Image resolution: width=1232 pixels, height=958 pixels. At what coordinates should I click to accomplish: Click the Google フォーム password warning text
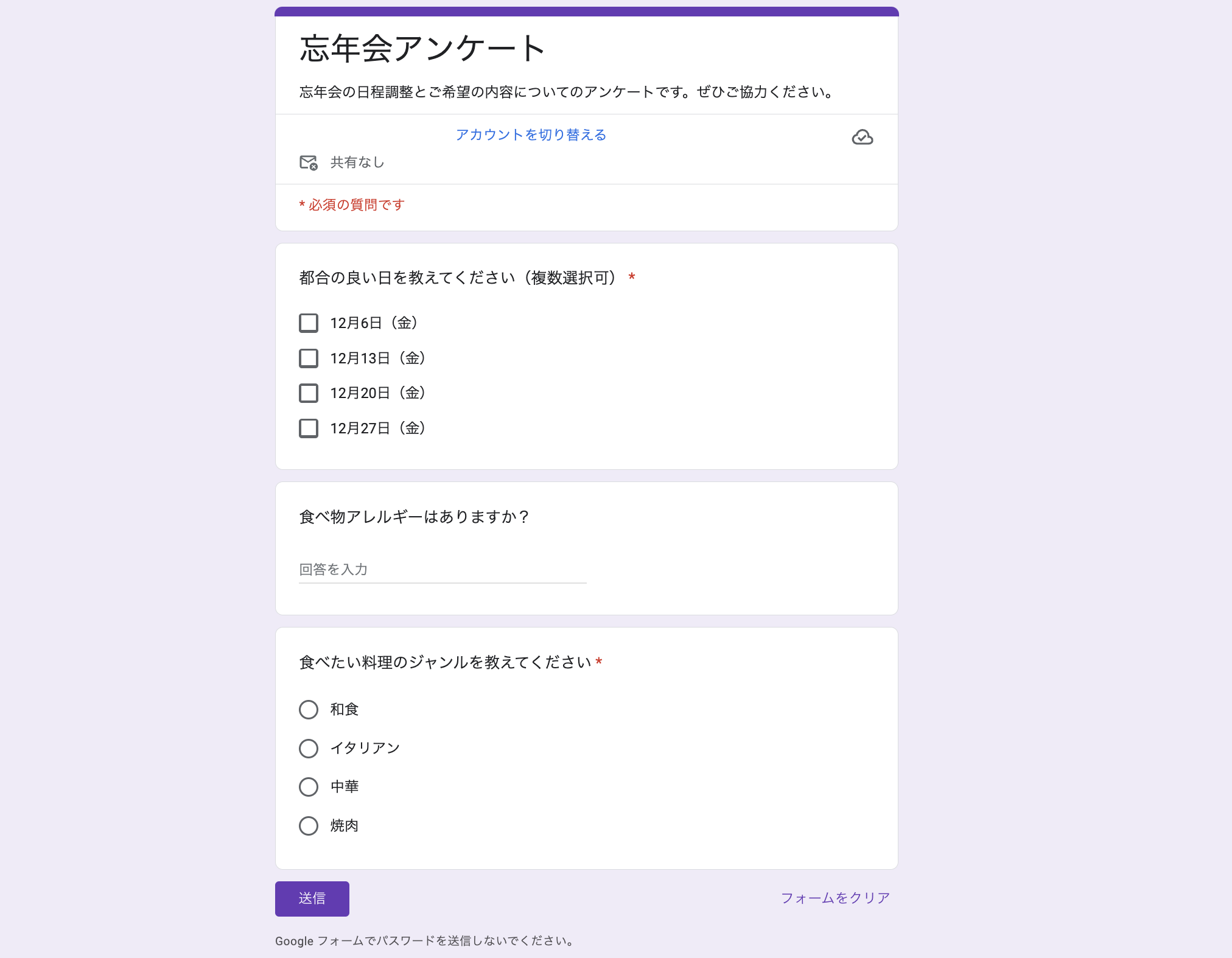point(424,940)
